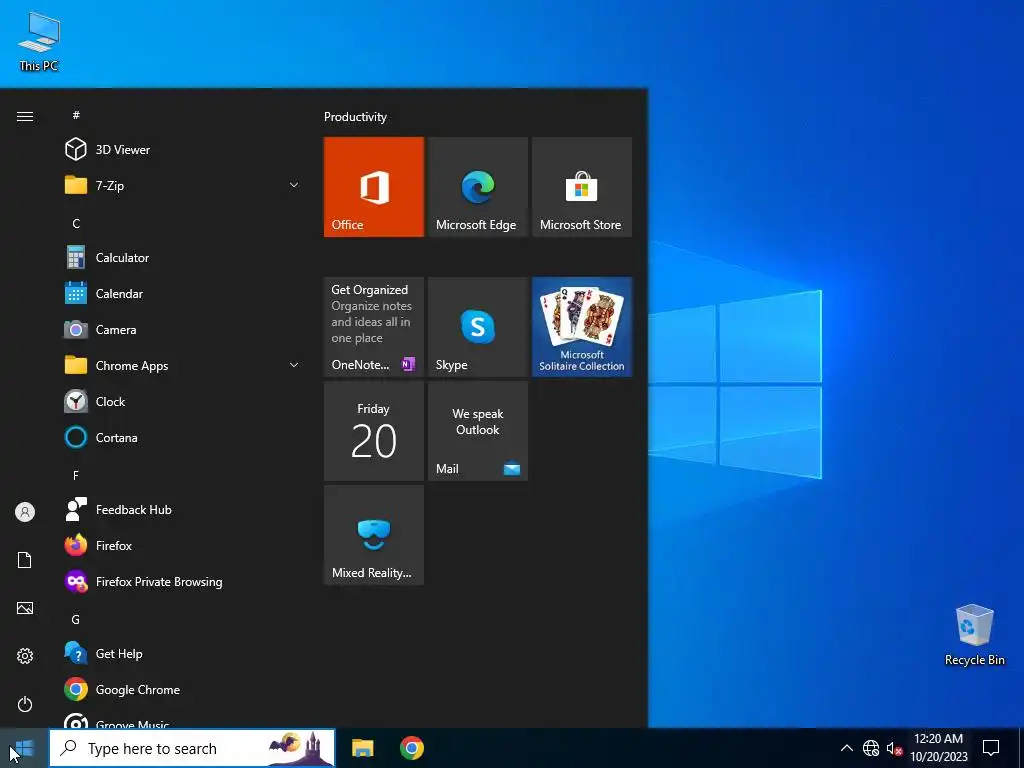Open the Microsoft Store tile
The width and height of the screenshot is (1024, 768).
(582, 187)
